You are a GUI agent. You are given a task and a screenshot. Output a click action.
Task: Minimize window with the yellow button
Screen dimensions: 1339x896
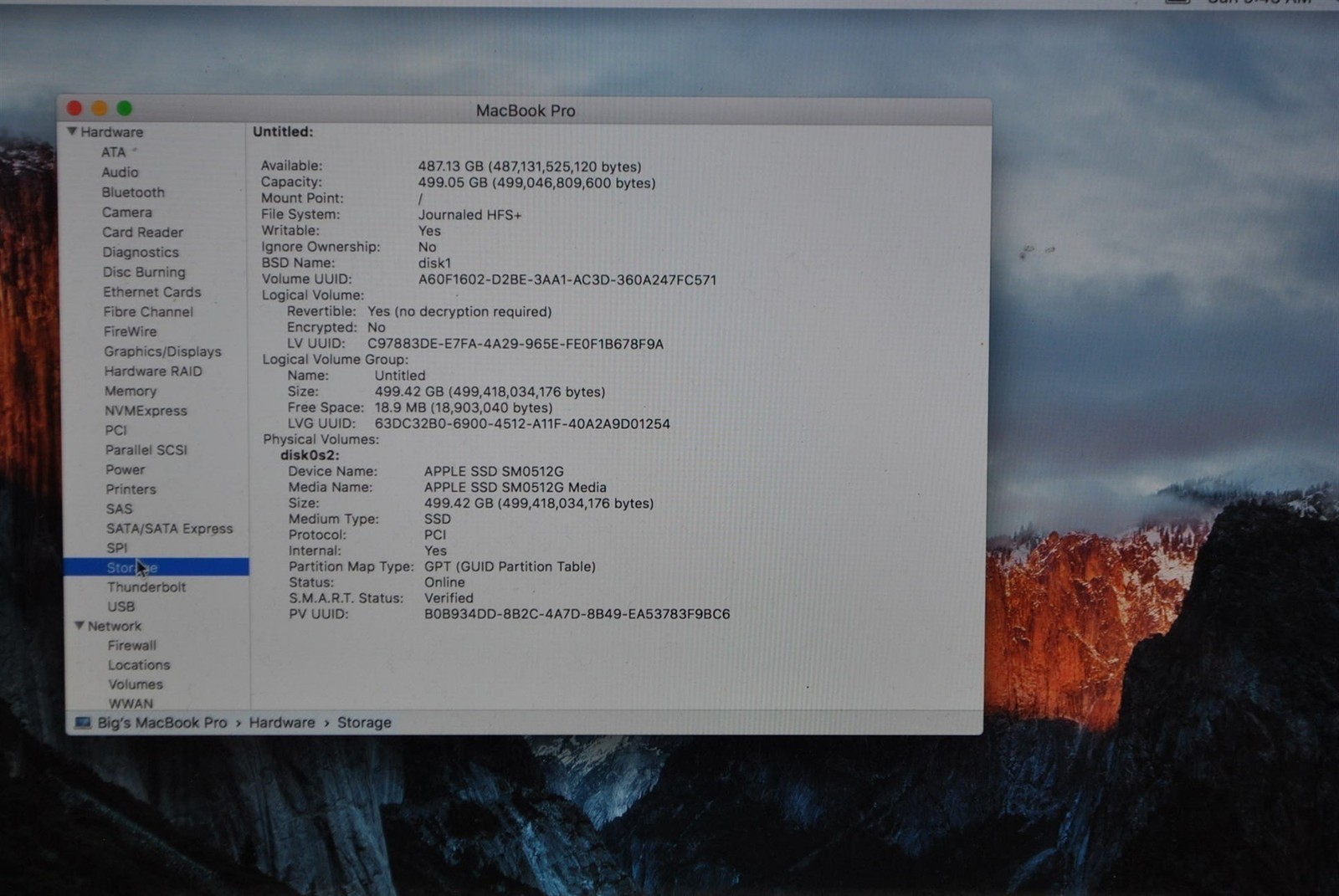tap(100, 108)
